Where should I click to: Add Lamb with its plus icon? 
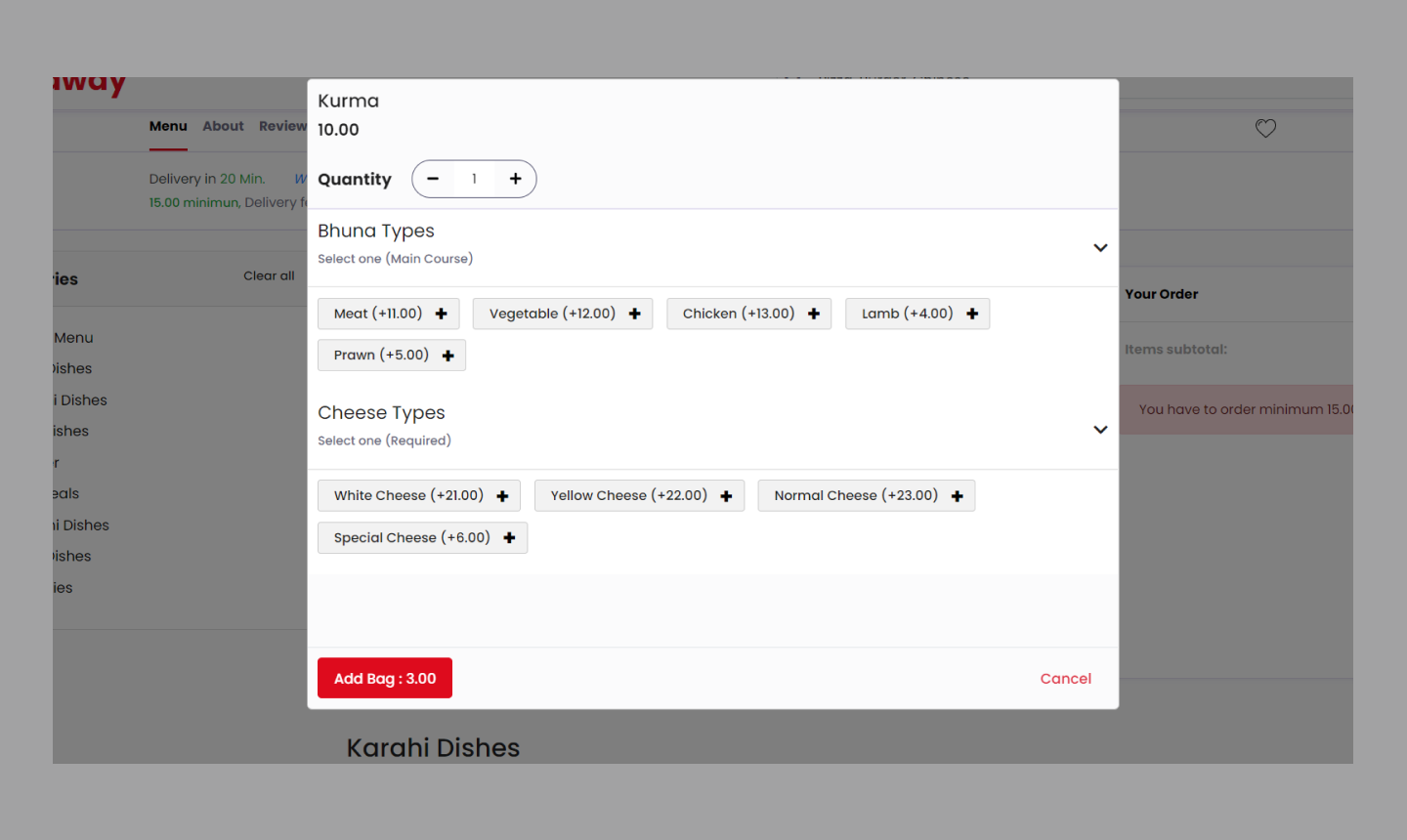tap(971, 315)
